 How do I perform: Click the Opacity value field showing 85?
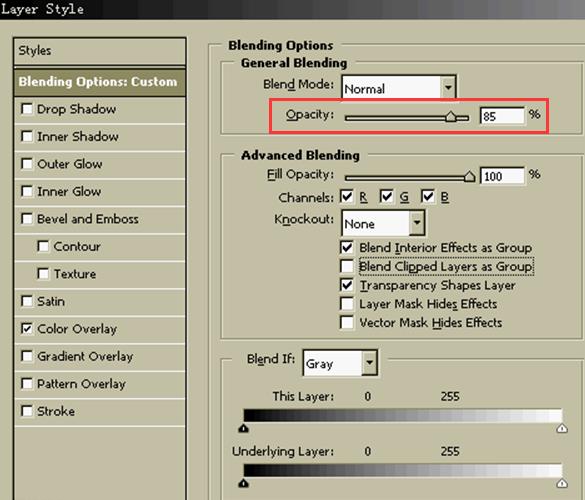[x=502, y=116]
